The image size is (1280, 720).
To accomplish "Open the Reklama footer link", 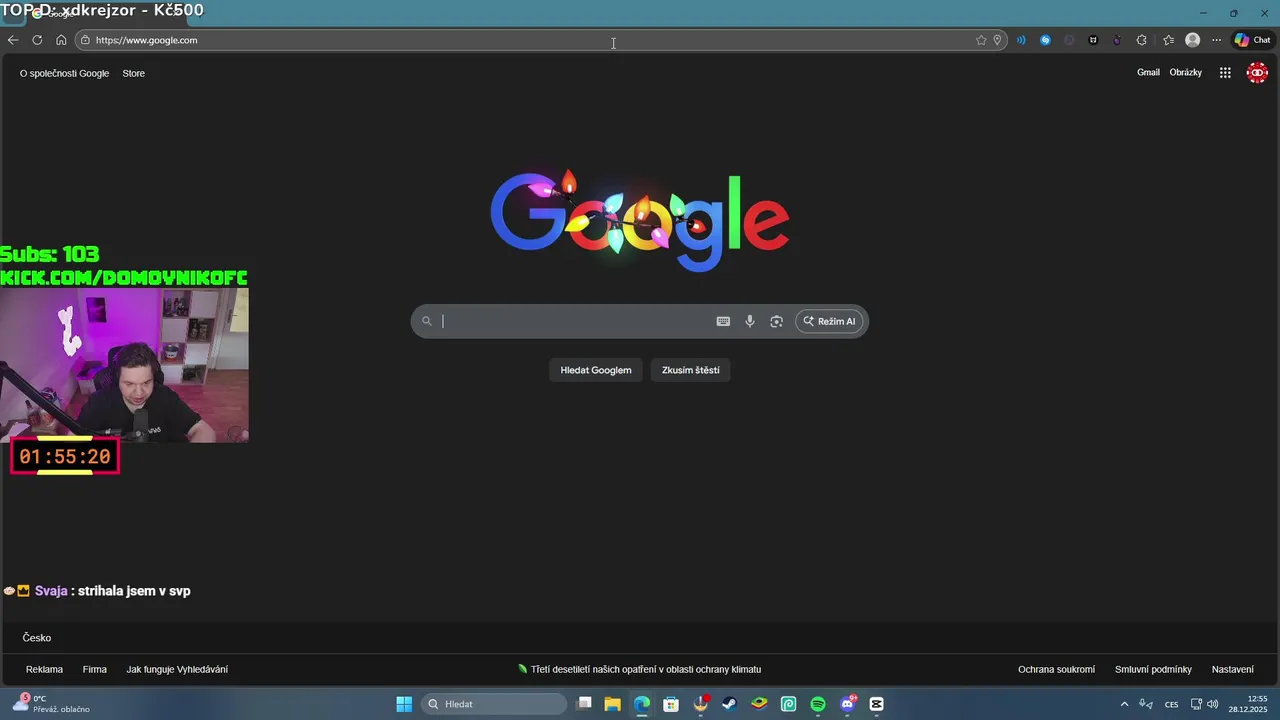I will [x=44, y=669].
